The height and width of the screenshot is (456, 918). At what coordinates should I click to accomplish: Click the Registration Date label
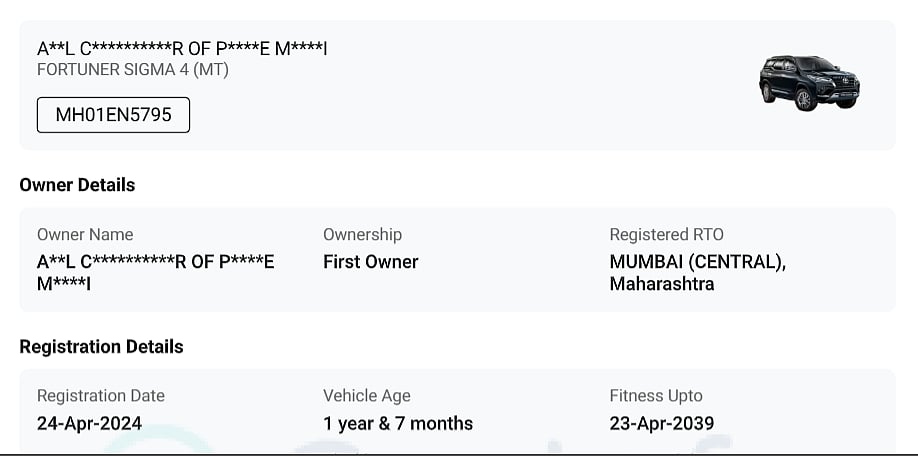click(x=101, y=396)
